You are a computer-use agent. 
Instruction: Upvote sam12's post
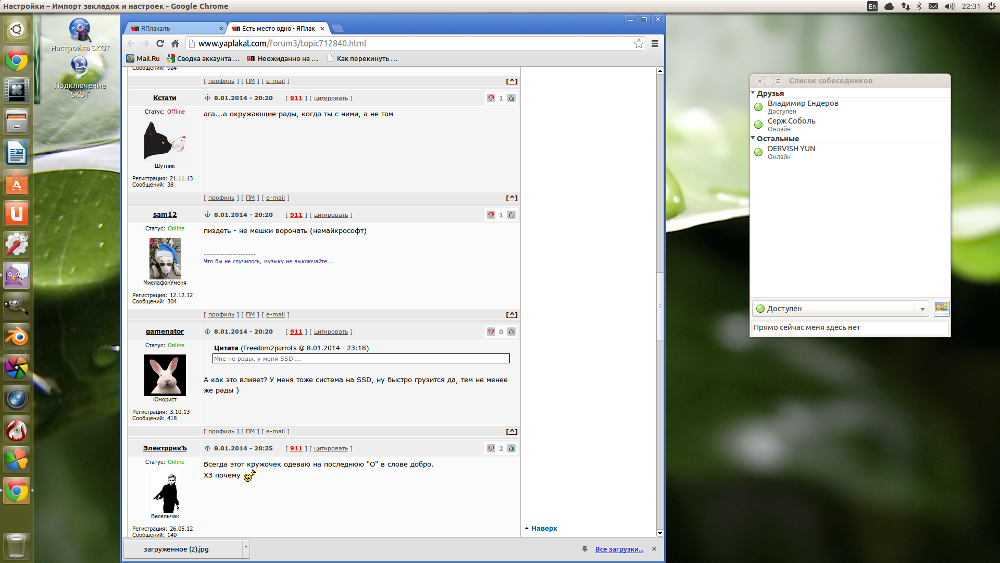pyautogui.click(x=511, y=215)
